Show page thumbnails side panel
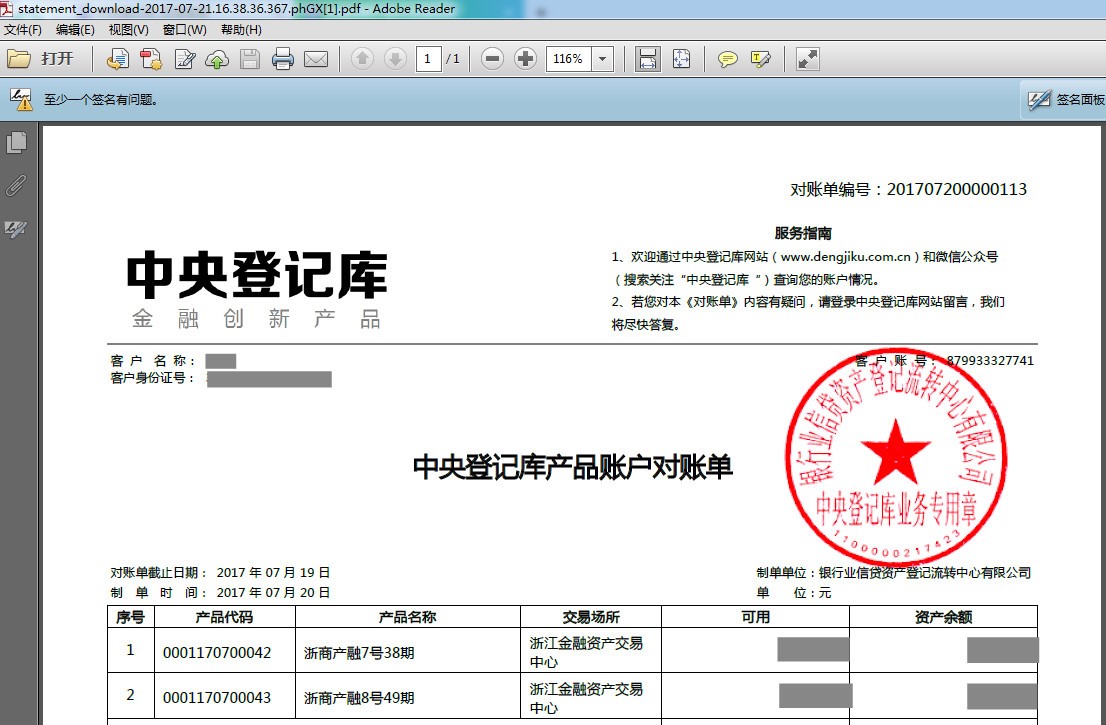This screenshot has width=1106, height=725. (16, 142)
